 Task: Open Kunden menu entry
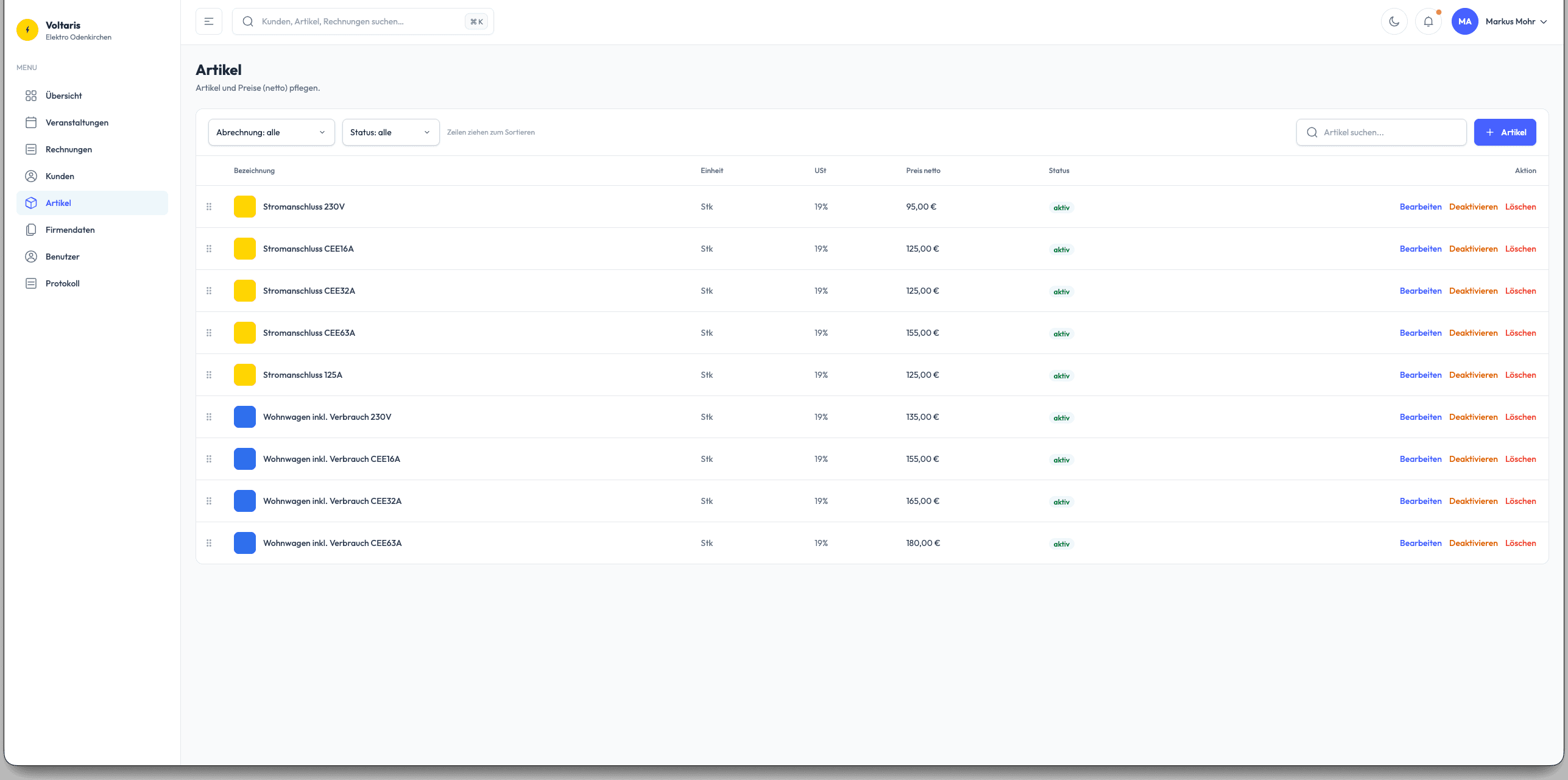coord(92,176)
